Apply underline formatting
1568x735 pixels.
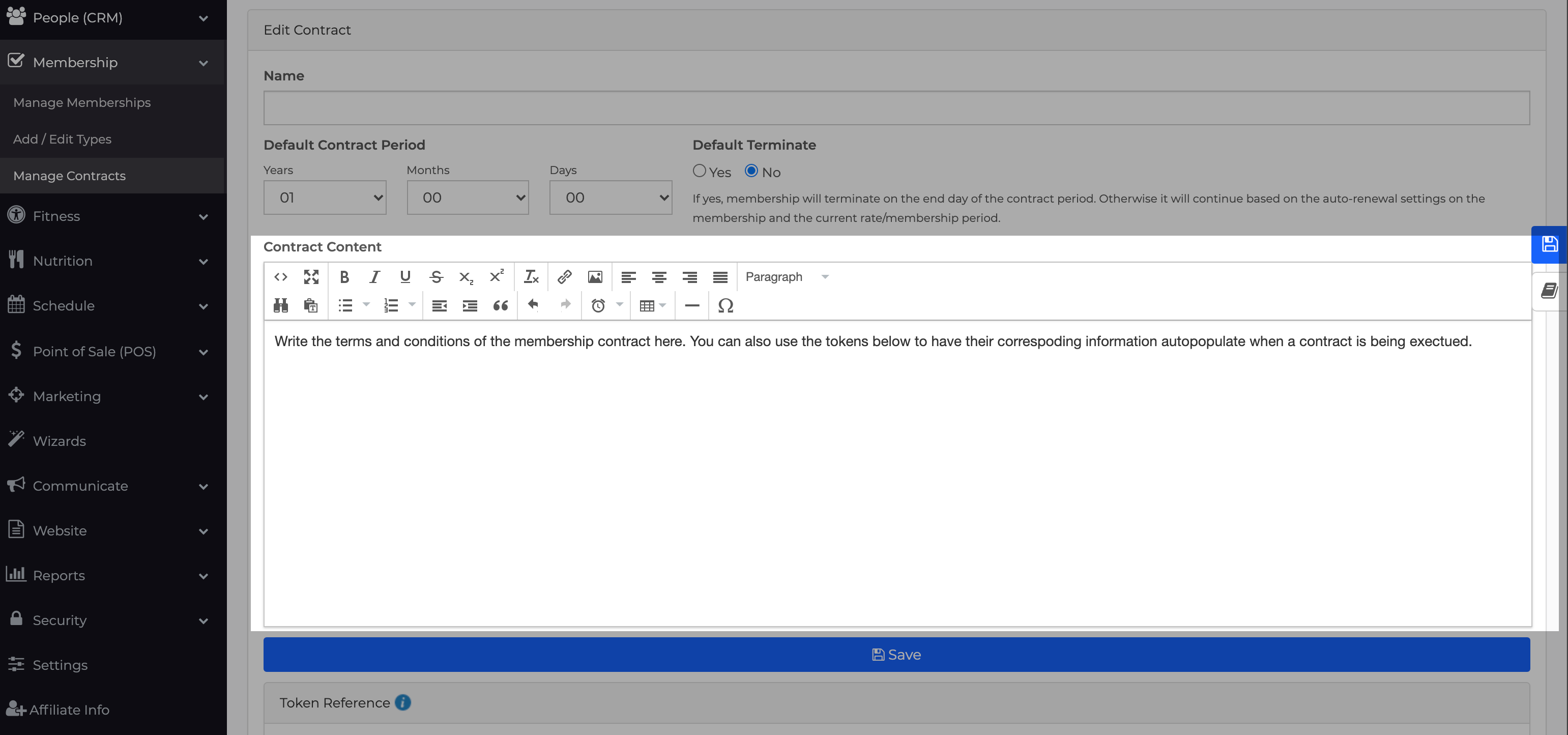[x=405, y=277]
